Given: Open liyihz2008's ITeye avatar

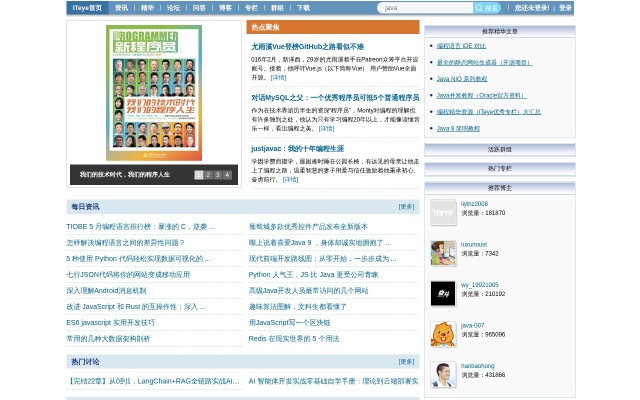Looking at the screenshot, I should (443, 212).
